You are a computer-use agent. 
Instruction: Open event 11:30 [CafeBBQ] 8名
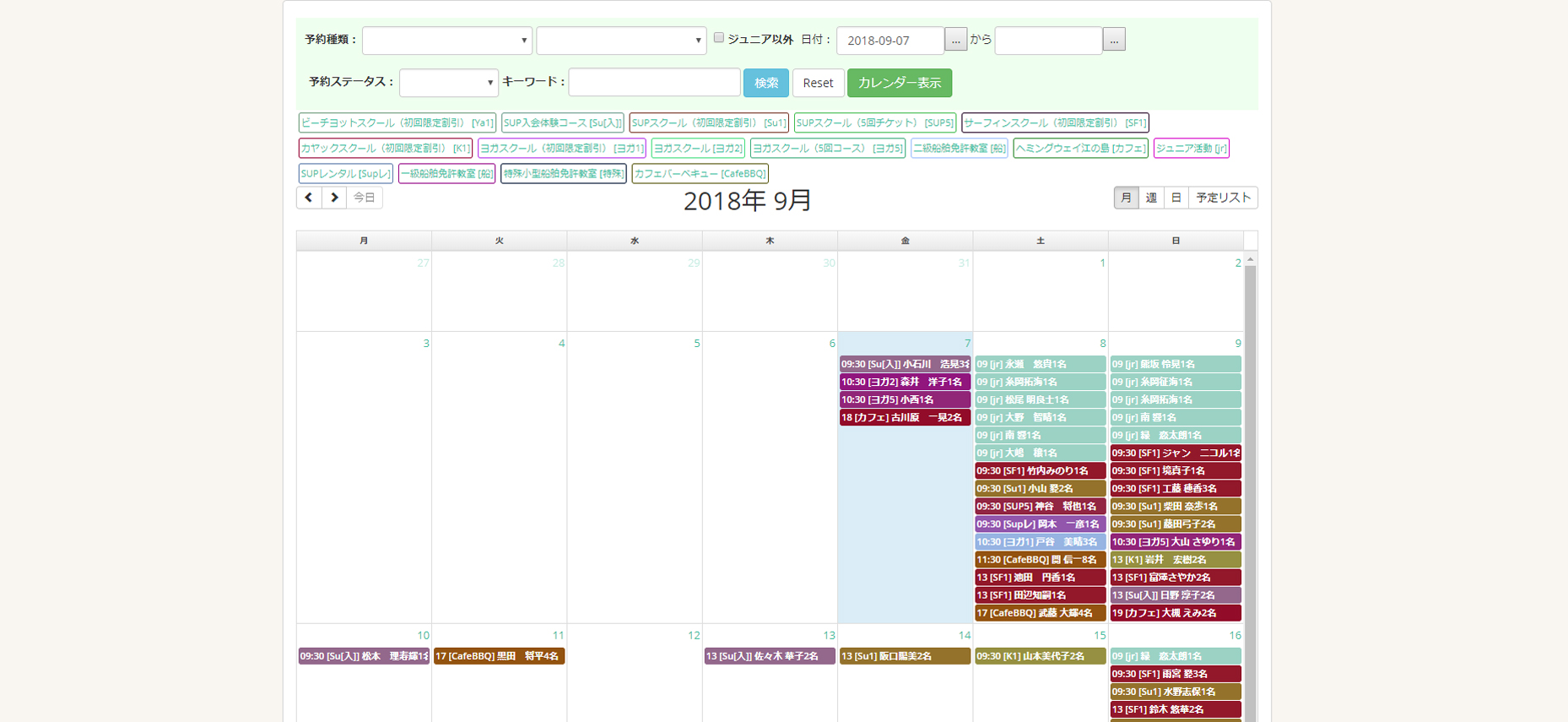(1041, 559)
